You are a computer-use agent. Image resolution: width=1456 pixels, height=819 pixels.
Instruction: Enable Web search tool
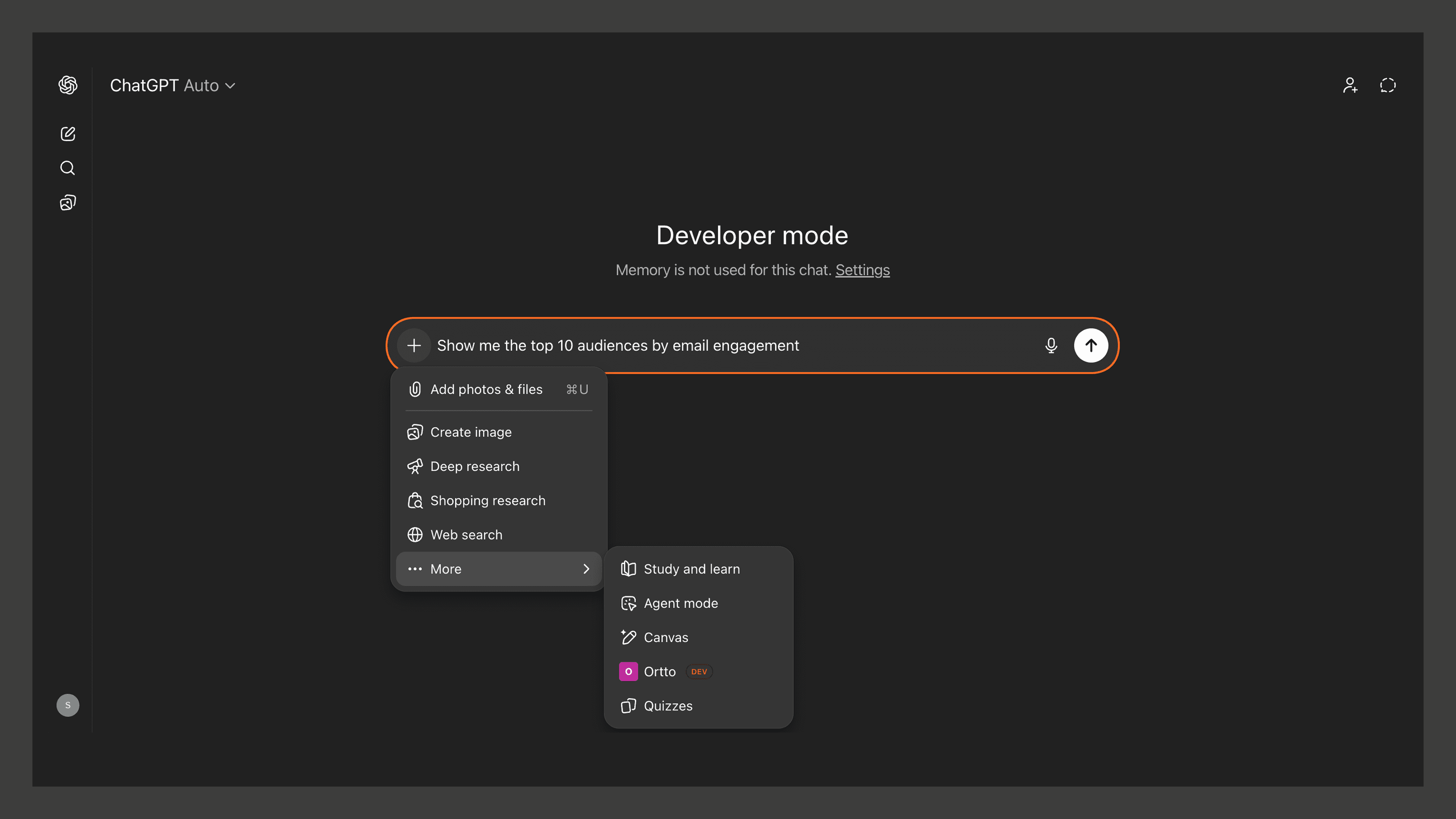(466, 535)
